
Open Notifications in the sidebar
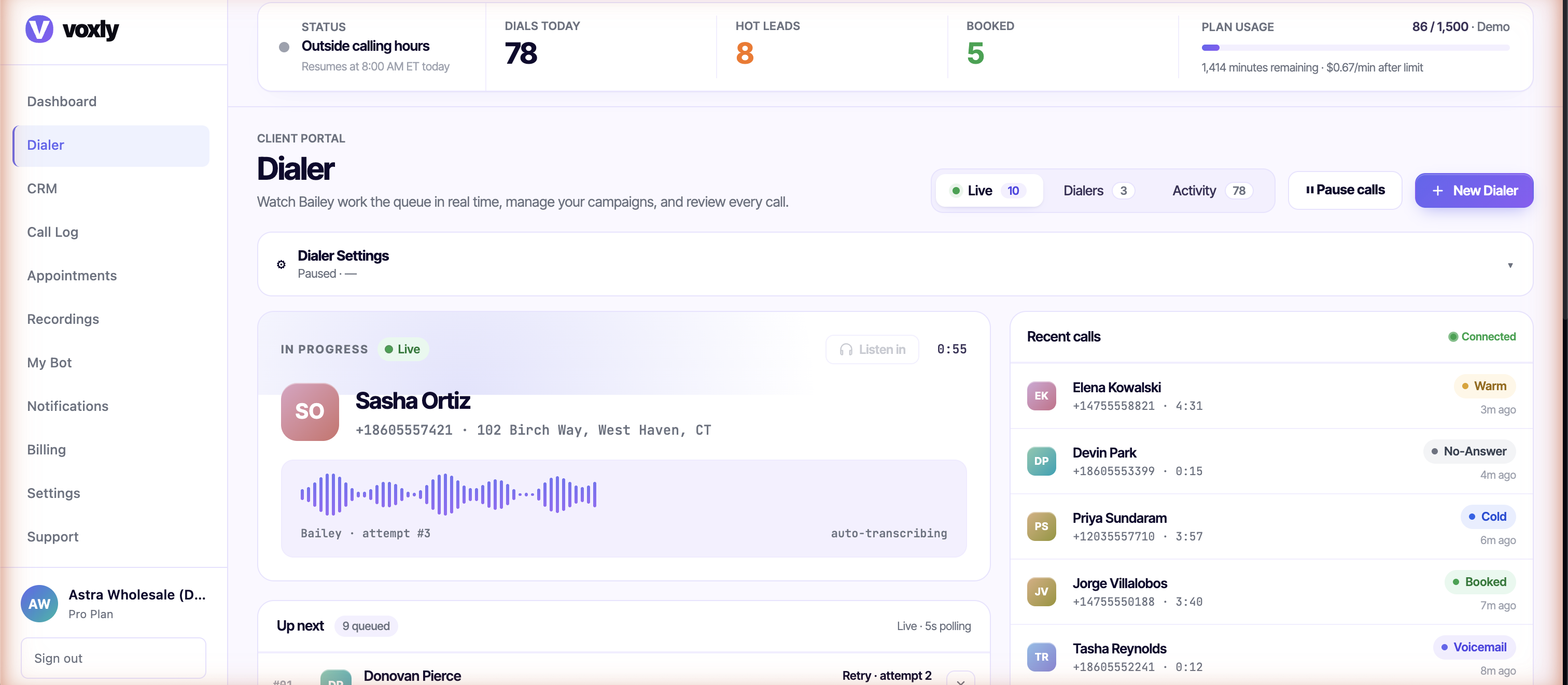(x=111, y=406)
